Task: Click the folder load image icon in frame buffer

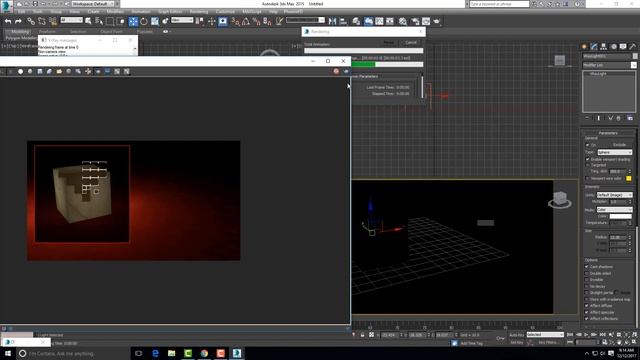Action: 59,71
